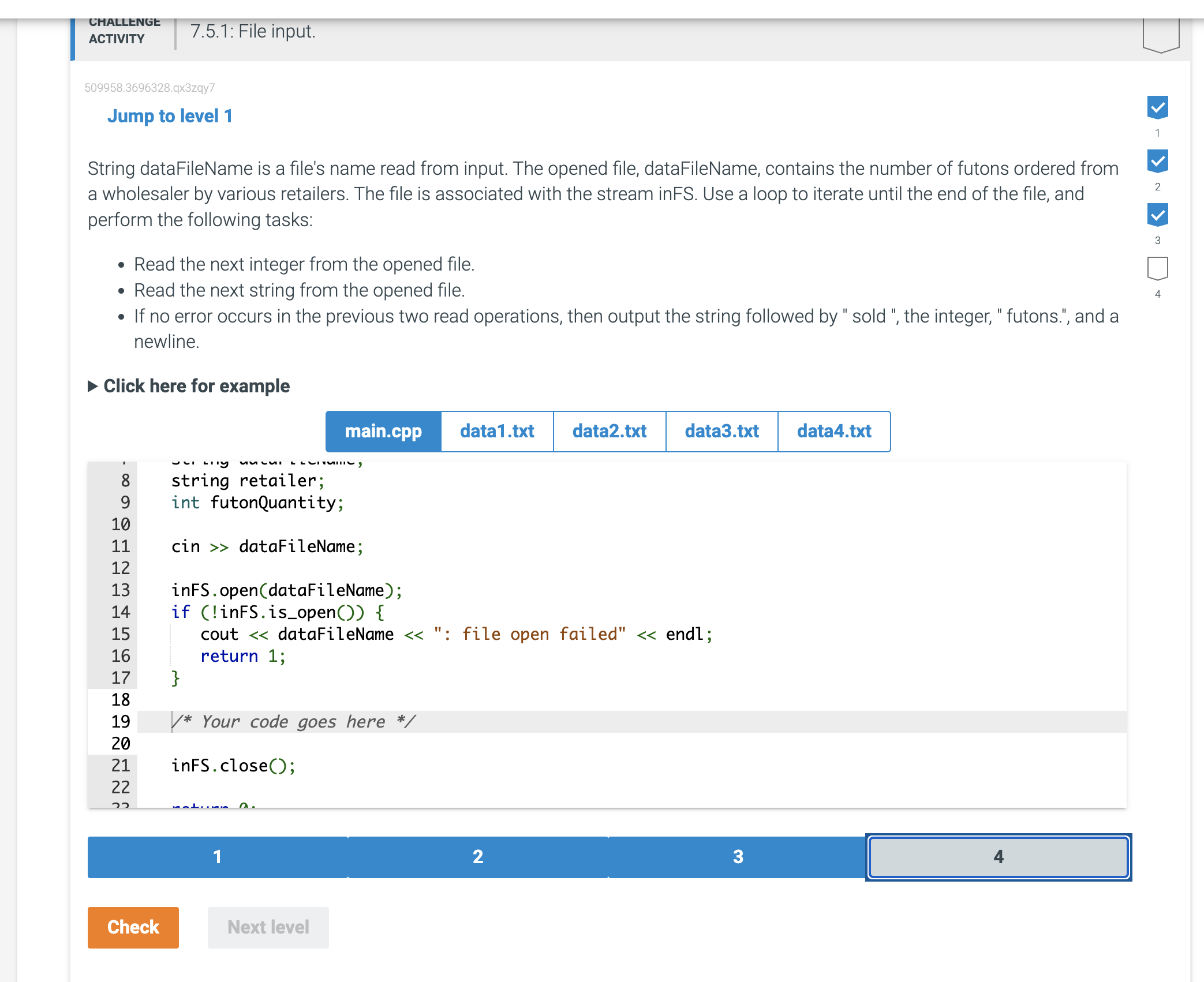The width and height of the screenshot is (1204, 982).
Task: Click the level 1 completed checkmark badge
Action: [1157, 107]
